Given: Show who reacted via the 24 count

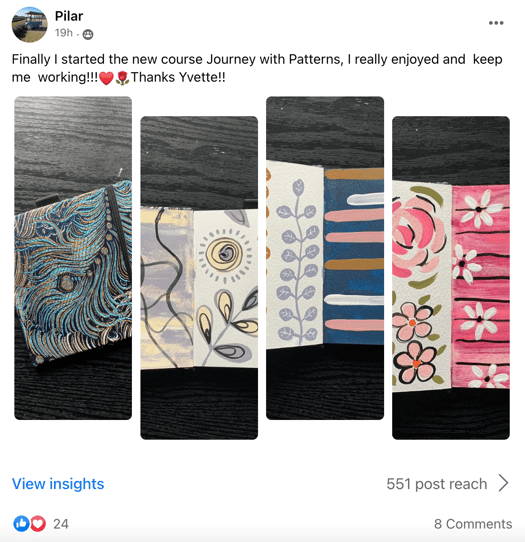Looking at the screenshot, I should tap(60, 524).
